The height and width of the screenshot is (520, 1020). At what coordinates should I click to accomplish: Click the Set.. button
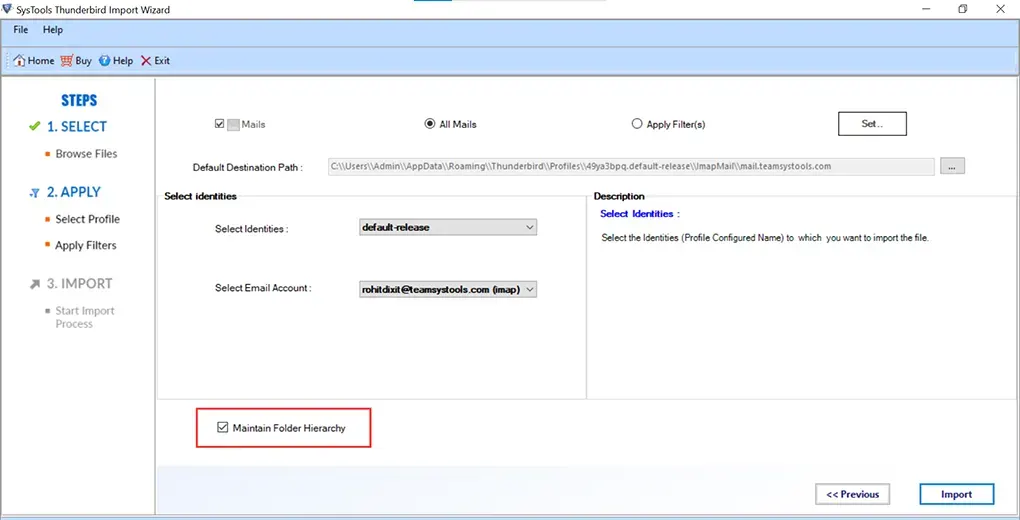(x=872, y=124)
